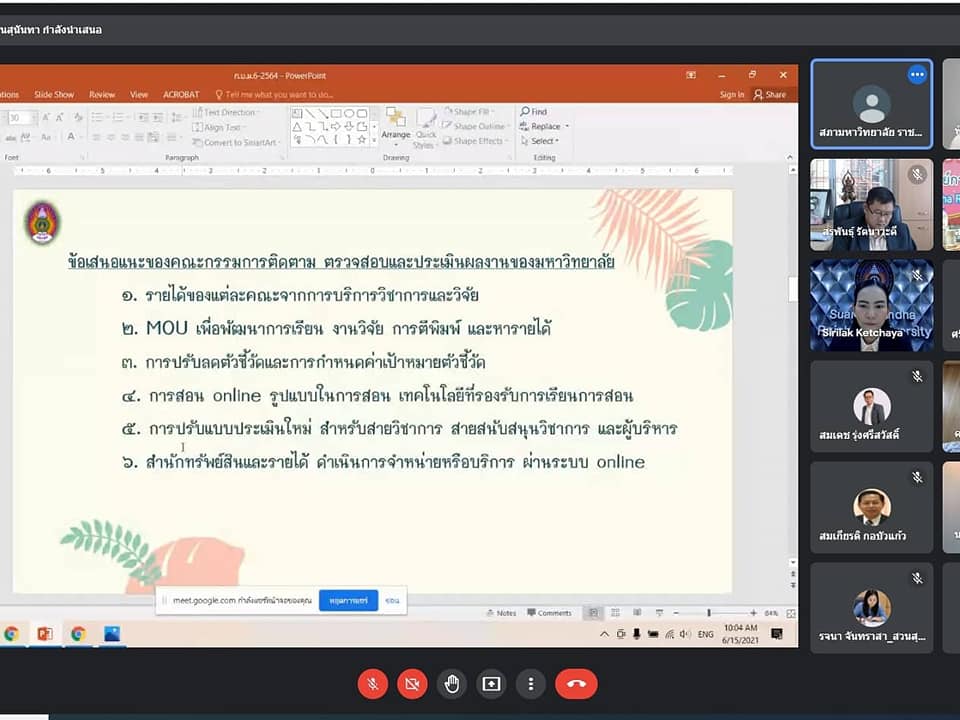The image size is (960, 720).
Task: Switch to the Review tab
Action: tap(102, 95)
